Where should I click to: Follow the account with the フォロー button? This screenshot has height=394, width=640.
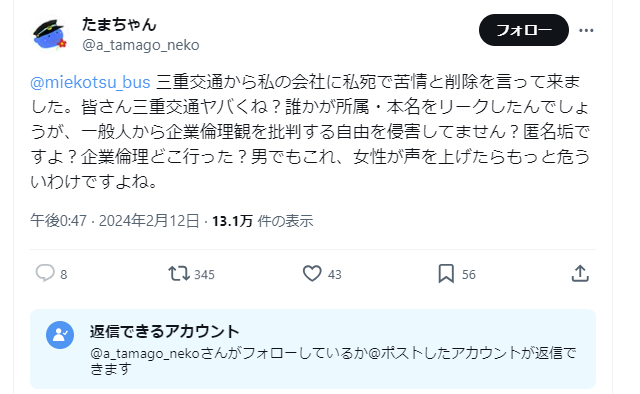(x=524, y=30)
